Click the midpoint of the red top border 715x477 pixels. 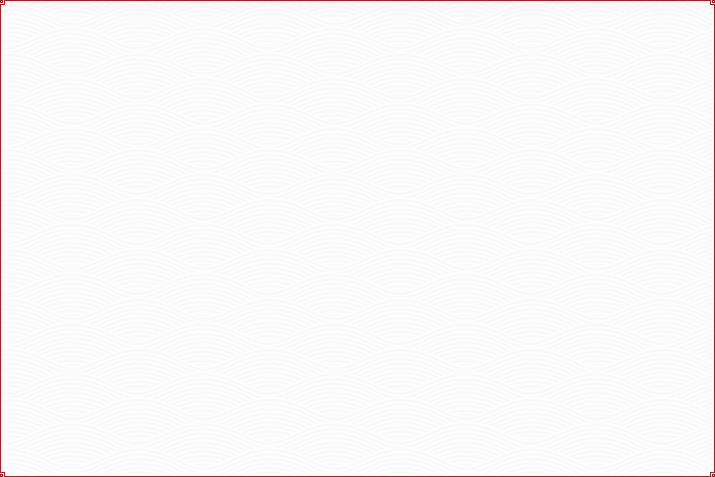click(357, 1)
